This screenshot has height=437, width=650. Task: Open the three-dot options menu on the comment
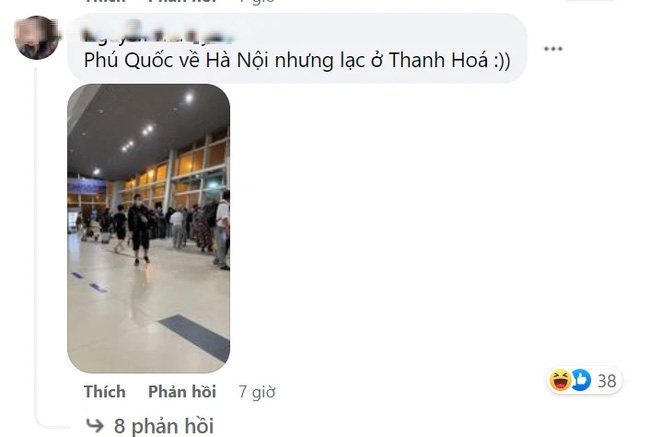(x=553, y=49)
